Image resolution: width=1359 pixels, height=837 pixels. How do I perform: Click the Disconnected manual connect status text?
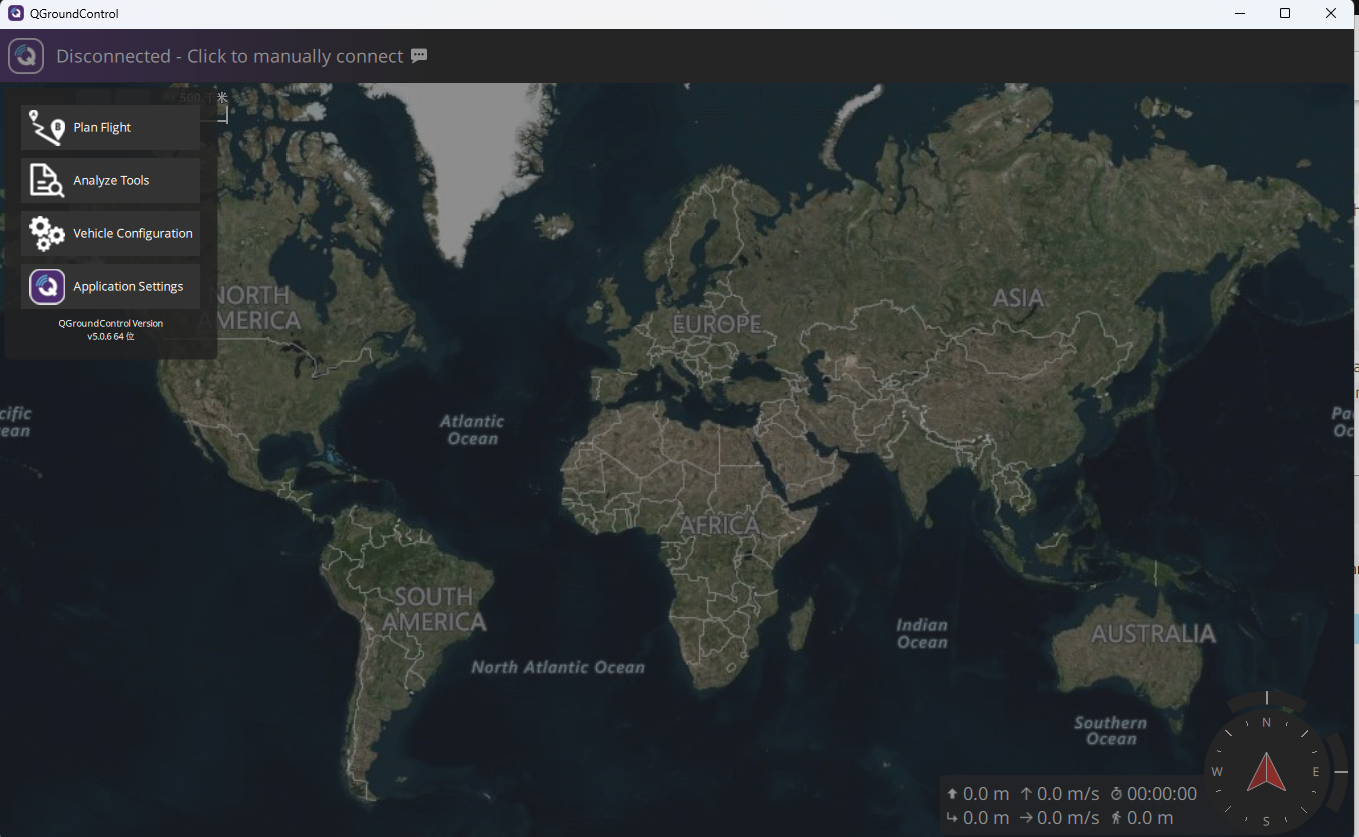(230, 56)
